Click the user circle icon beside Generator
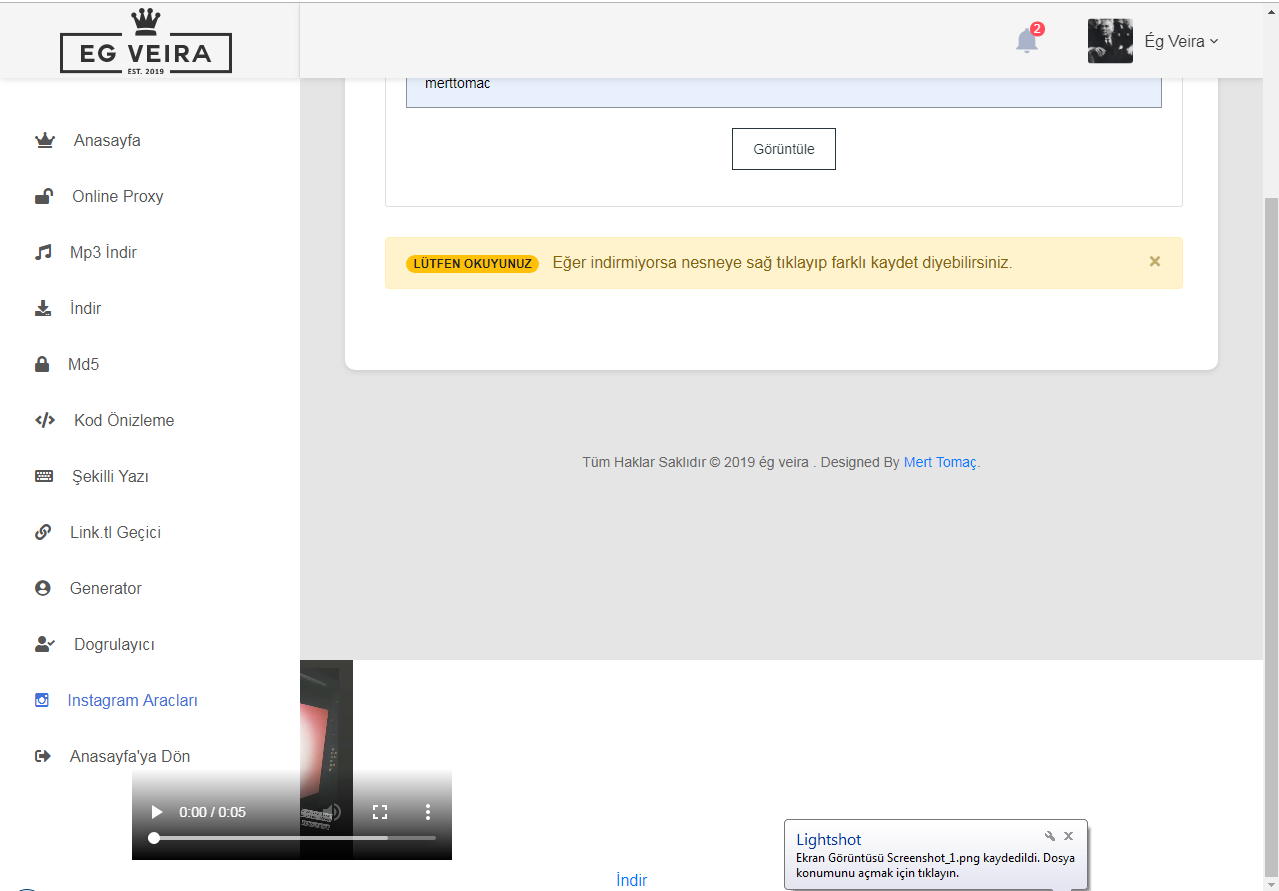Image resolution: width=1279 pixels, height=891 pixels. click(42, 588)
